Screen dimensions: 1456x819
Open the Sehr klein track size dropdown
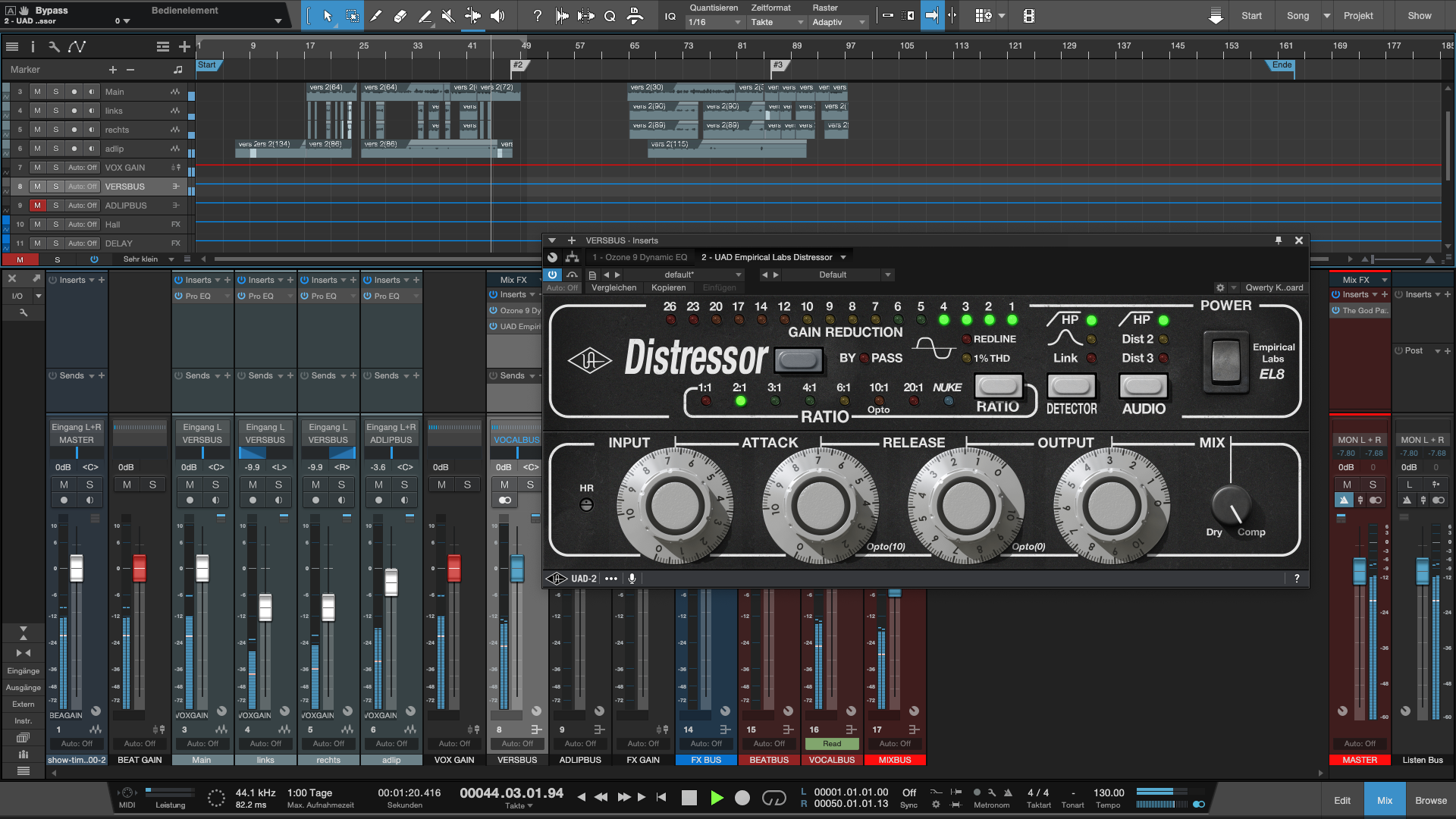[x=149, y=259]
